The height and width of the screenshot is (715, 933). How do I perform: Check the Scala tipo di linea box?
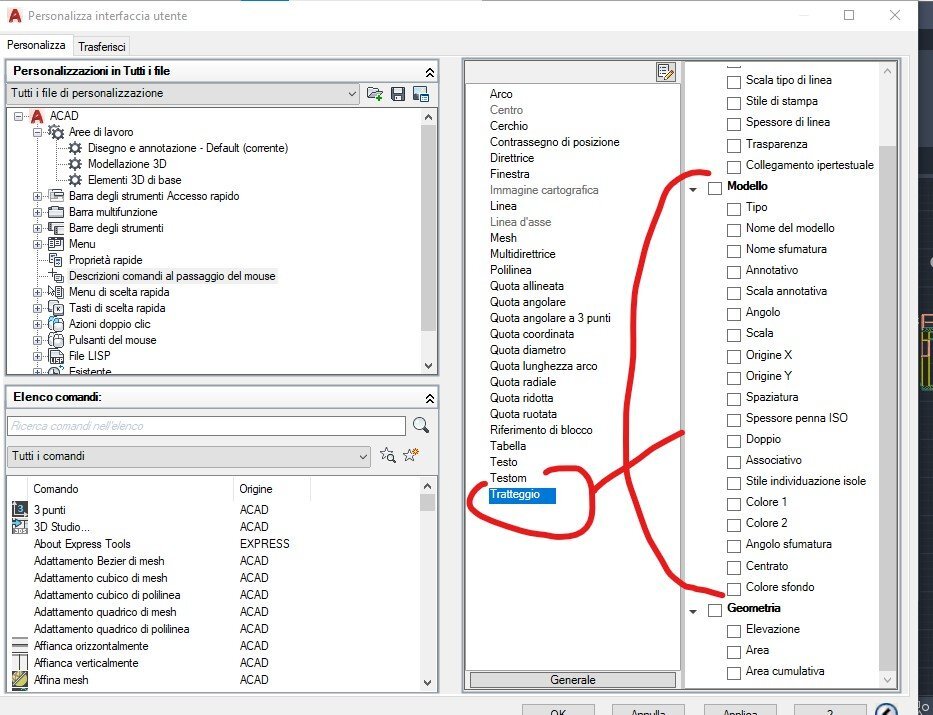[734, 81]
